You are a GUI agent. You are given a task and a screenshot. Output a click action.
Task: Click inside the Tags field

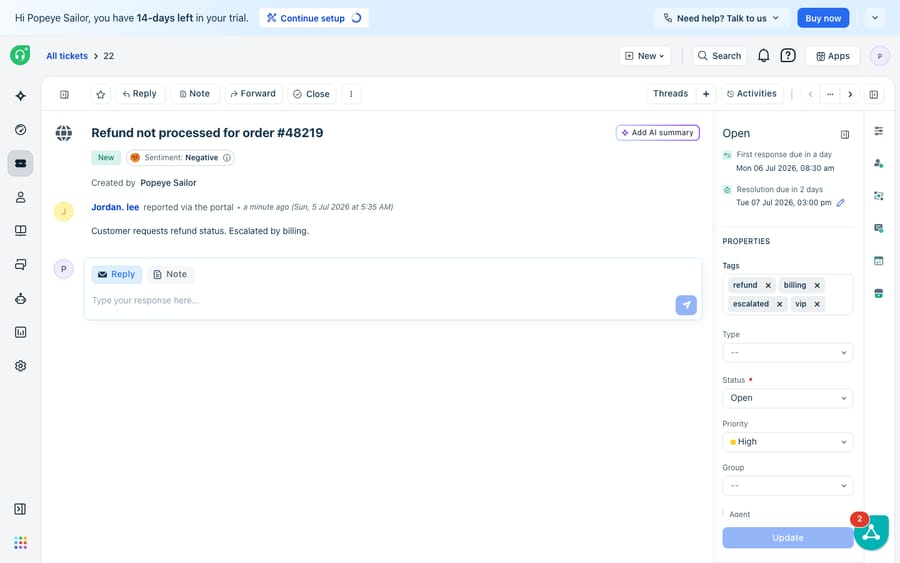[788, 294]
